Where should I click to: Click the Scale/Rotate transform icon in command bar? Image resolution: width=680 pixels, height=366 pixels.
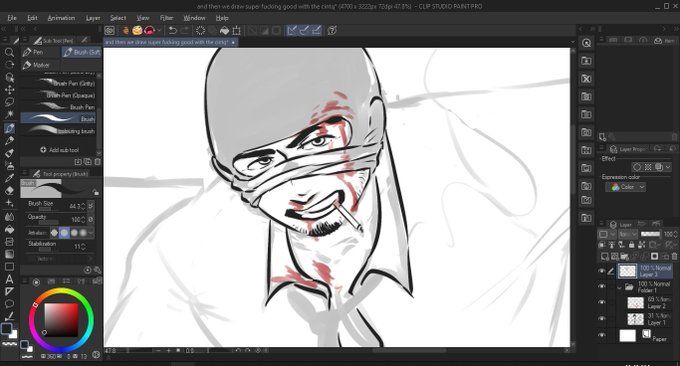(236, 30)
